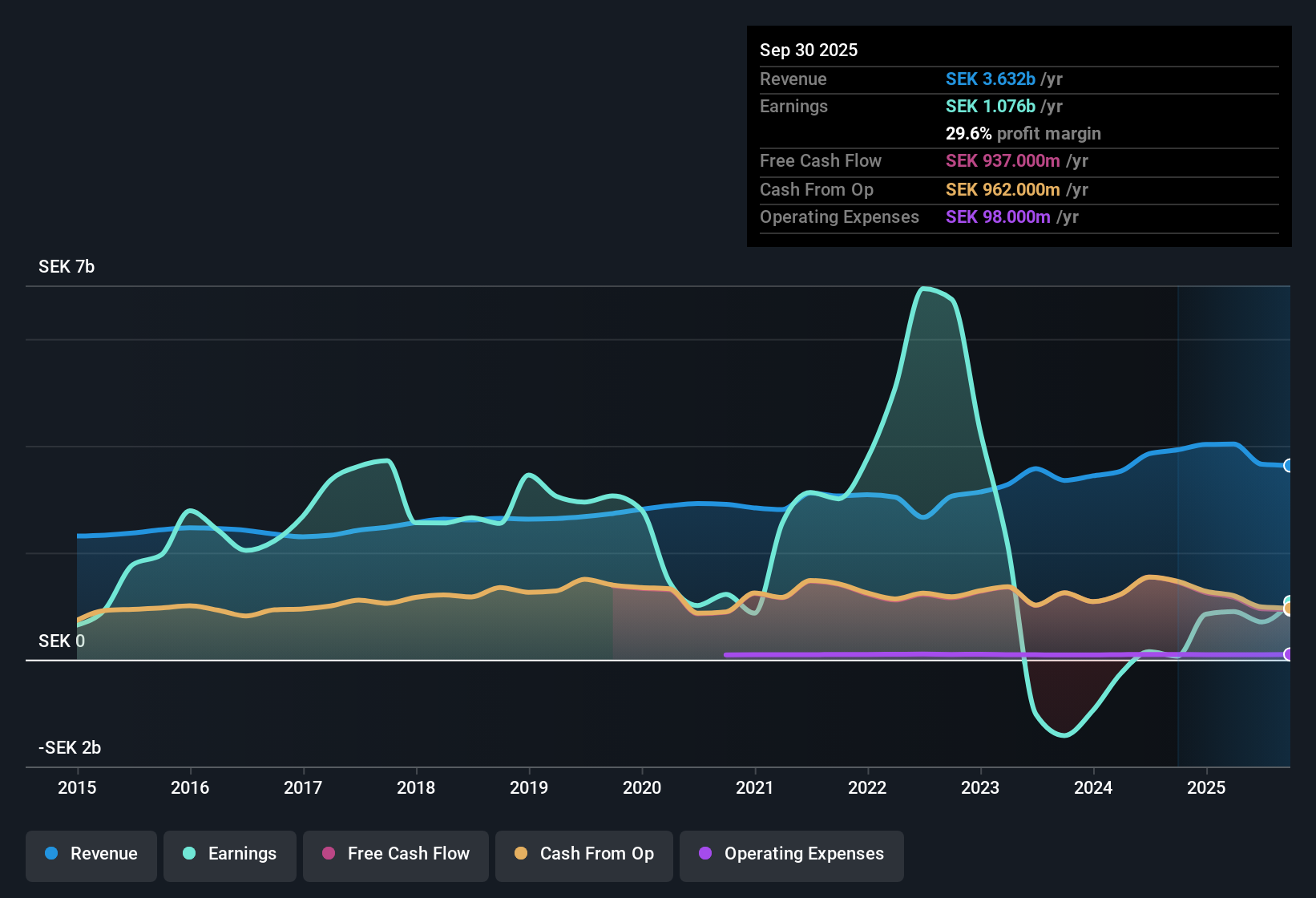Select the 2025 label on the time axis
This screenshot has height=898, width=1316.
1205,787
